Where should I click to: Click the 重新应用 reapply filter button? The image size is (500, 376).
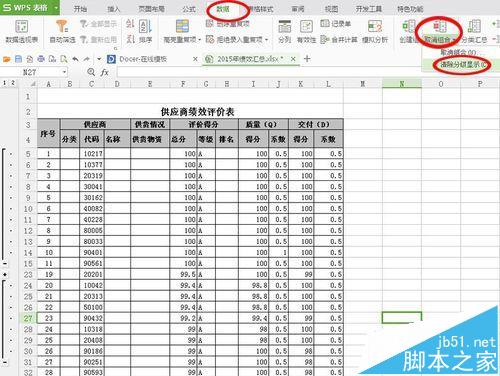[98, 39]
